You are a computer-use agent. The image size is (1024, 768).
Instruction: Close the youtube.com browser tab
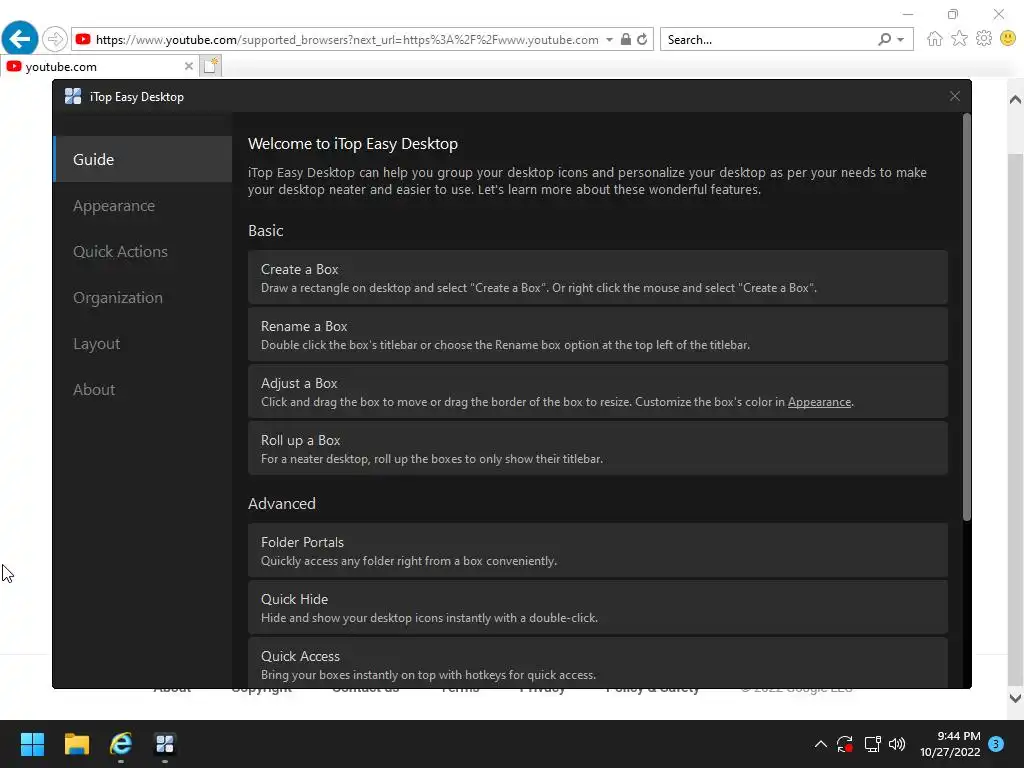[x=188, y=66]
